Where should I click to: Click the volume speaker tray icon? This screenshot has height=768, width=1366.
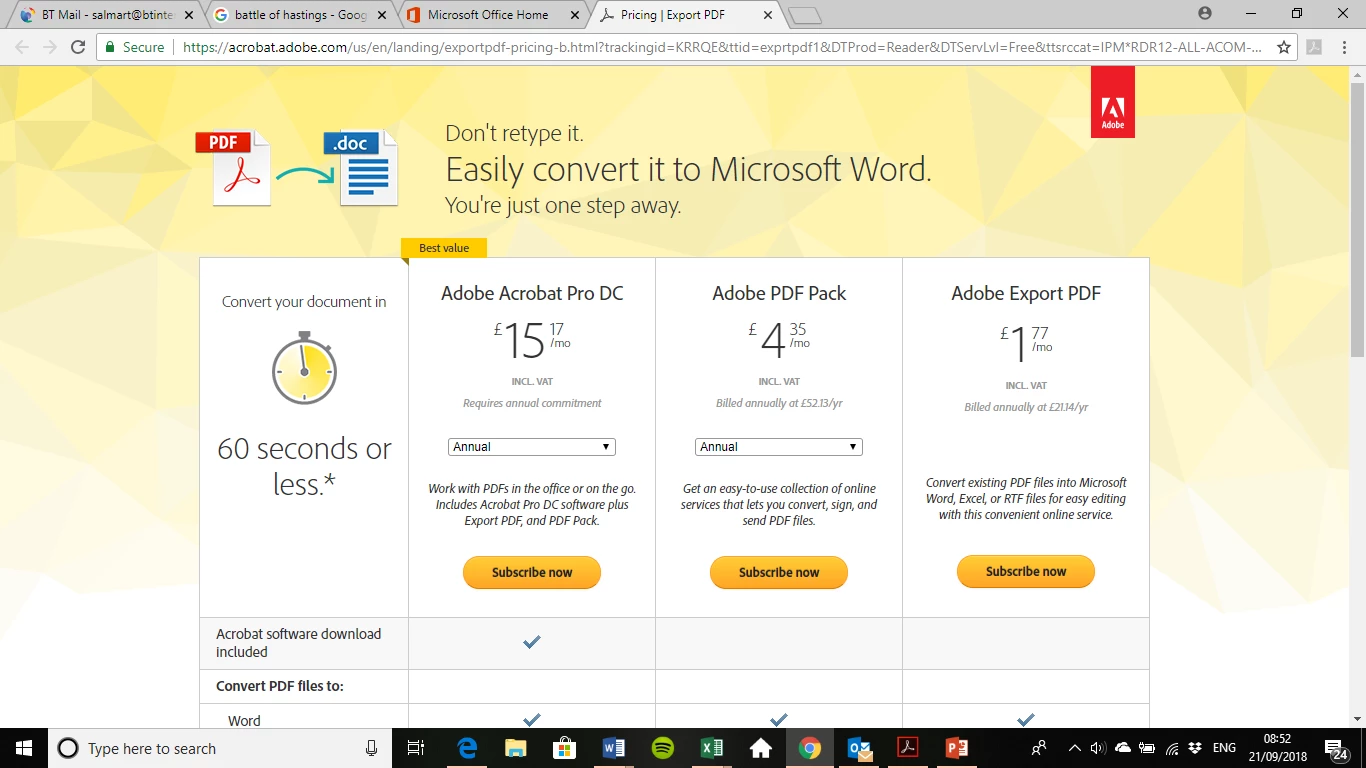(x=1098, y=748)
